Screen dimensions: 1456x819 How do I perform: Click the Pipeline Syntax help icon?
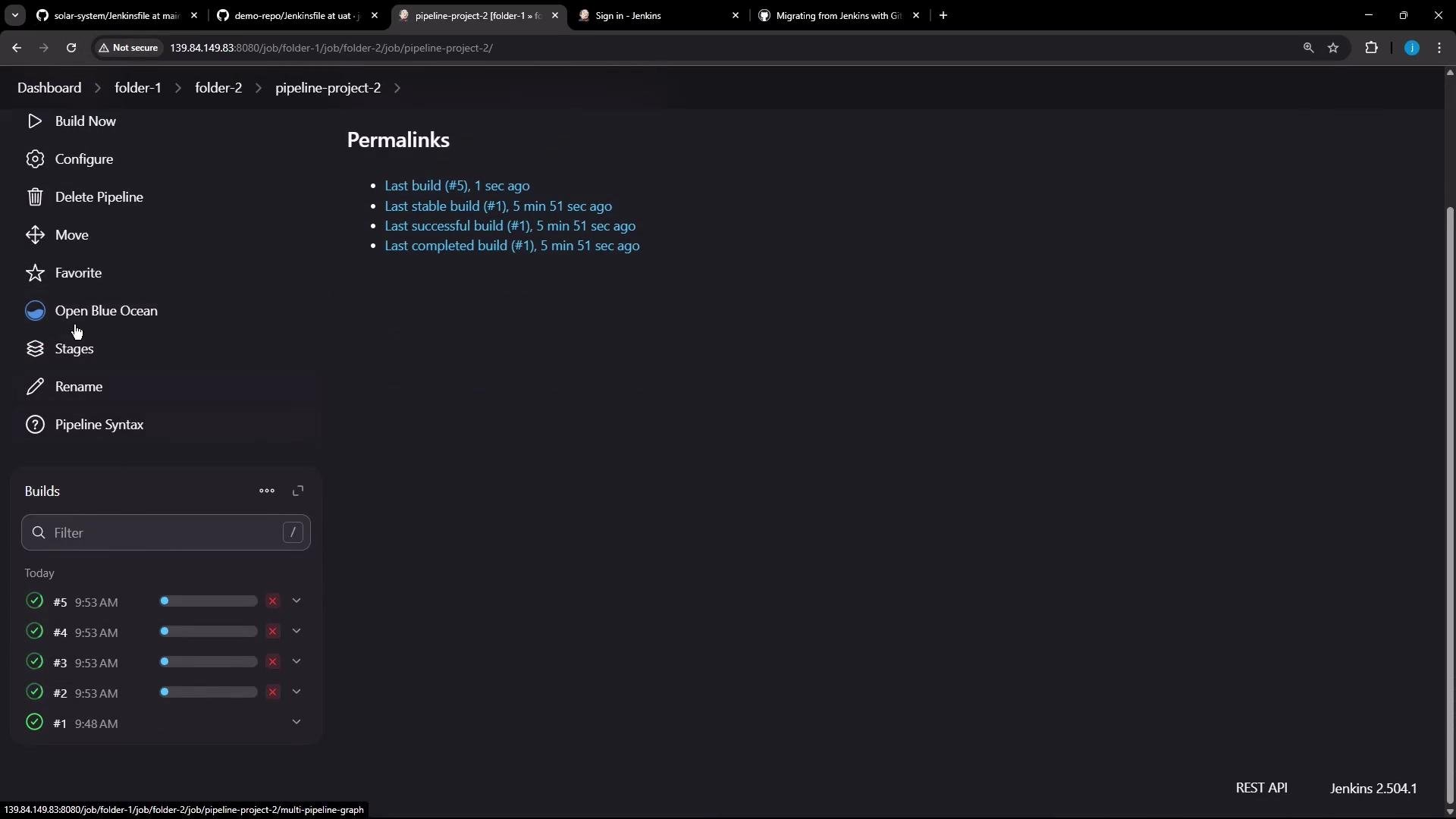[35, 425]
